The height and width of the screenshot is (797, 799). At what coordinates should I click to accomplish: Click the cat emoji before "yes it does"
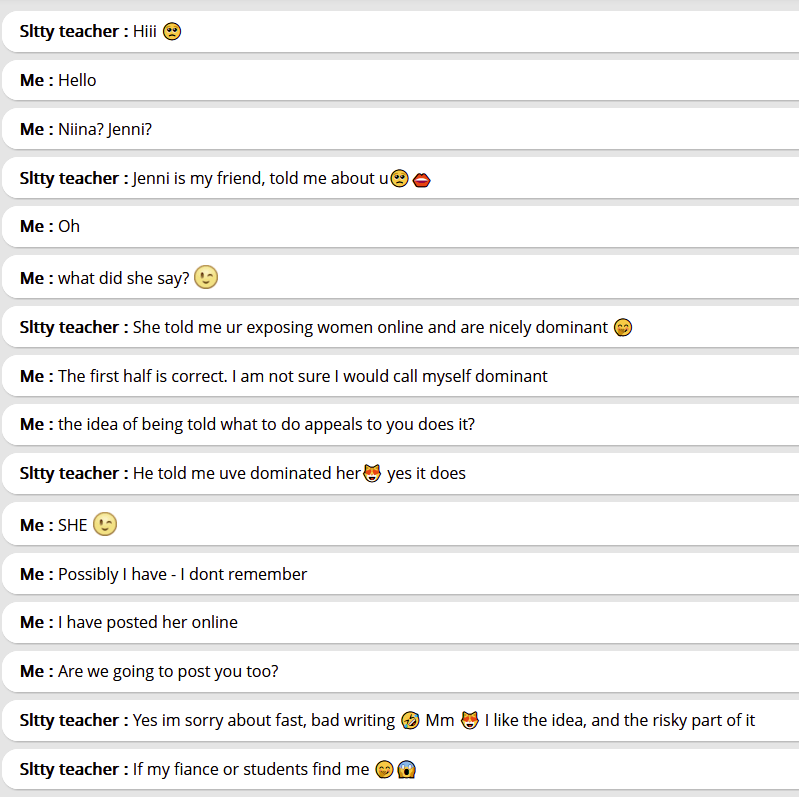point(372,473)
